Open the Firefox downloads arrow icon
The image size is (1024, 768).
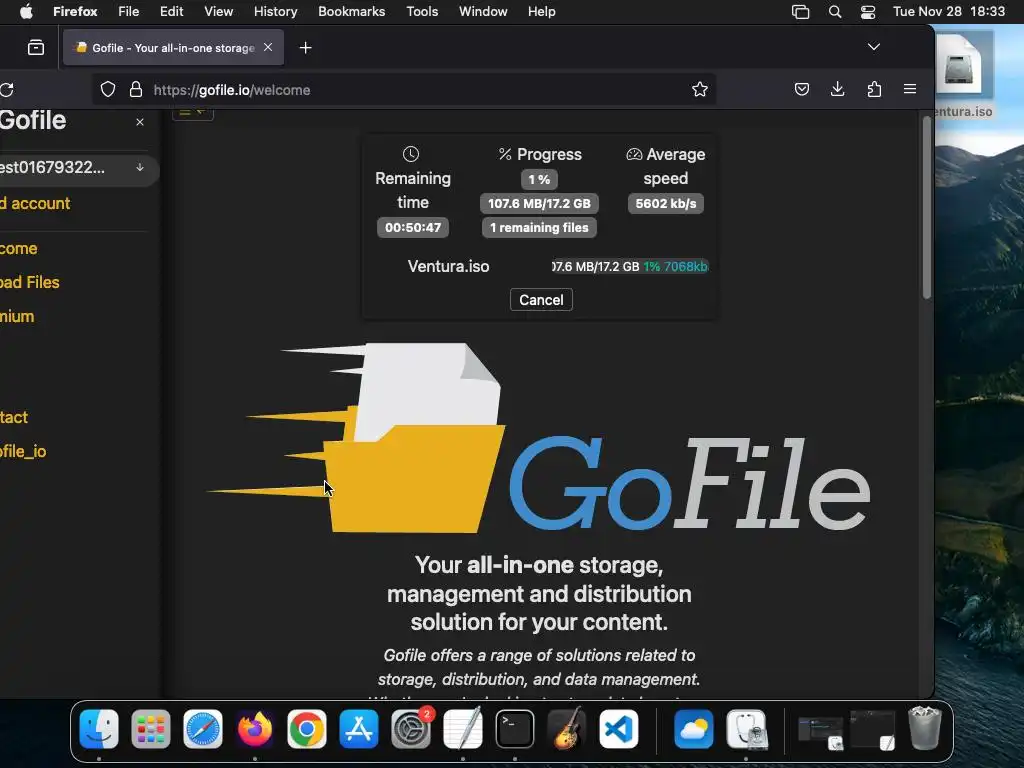(837, 89)
